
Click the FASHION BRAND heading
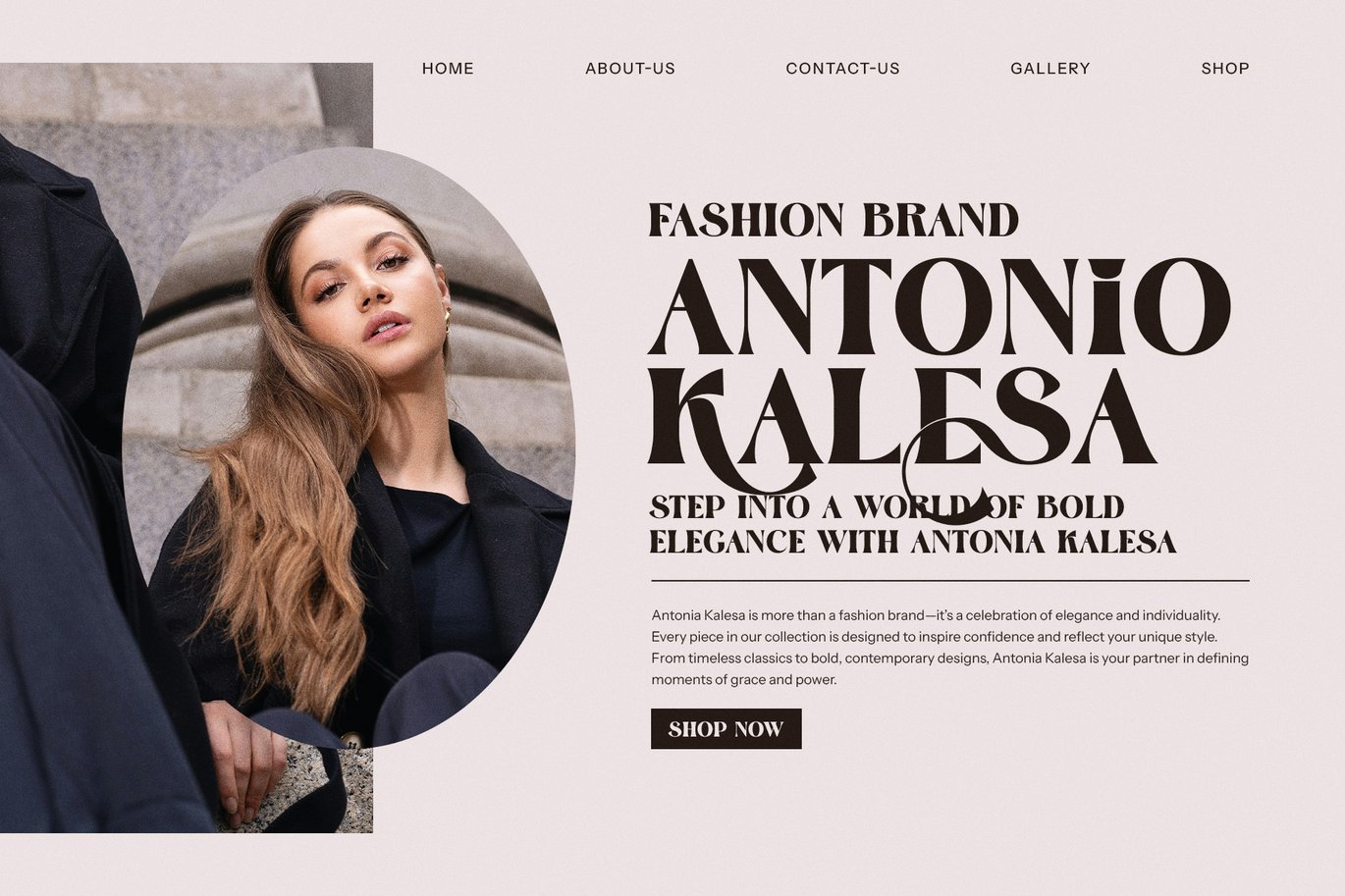tap(834, 220)
